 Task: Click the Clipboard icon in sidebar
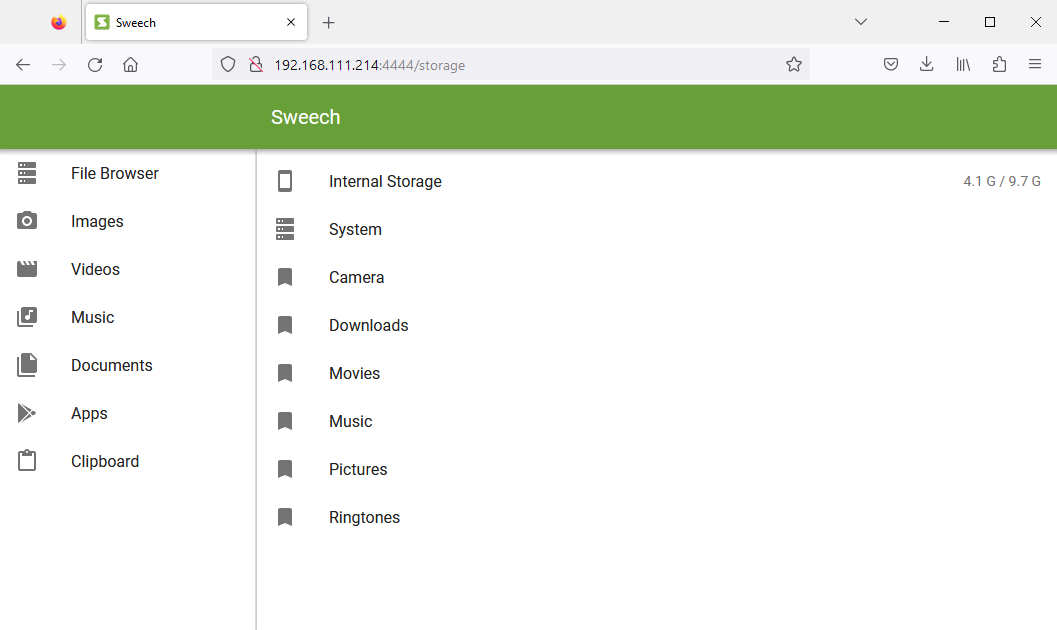point(27,460)
